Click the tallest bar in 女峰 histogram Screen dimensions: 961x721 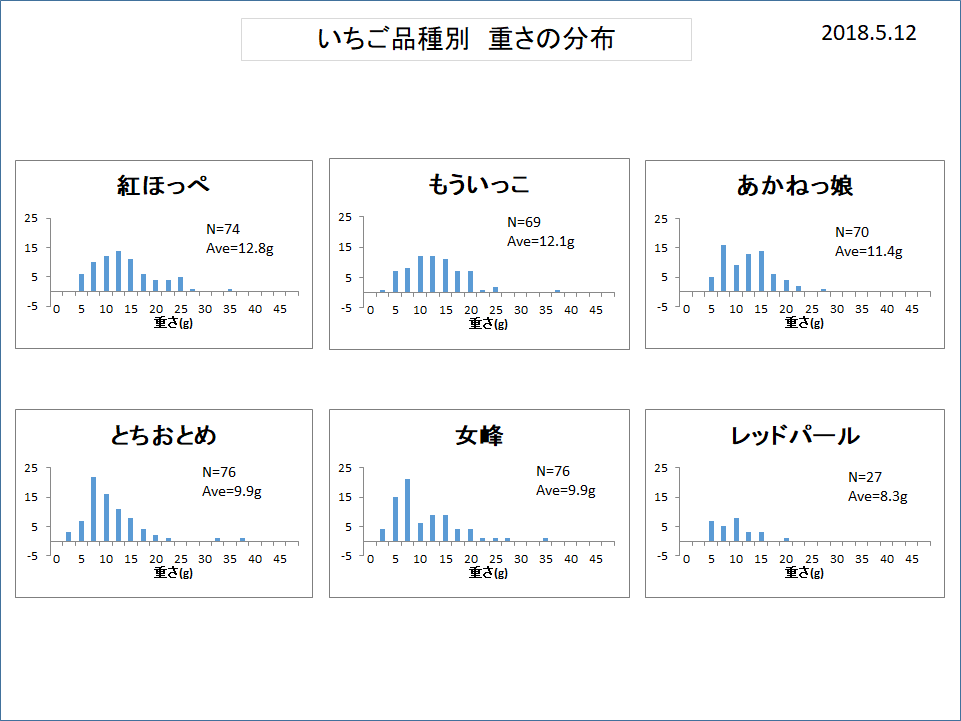(408, 510)
